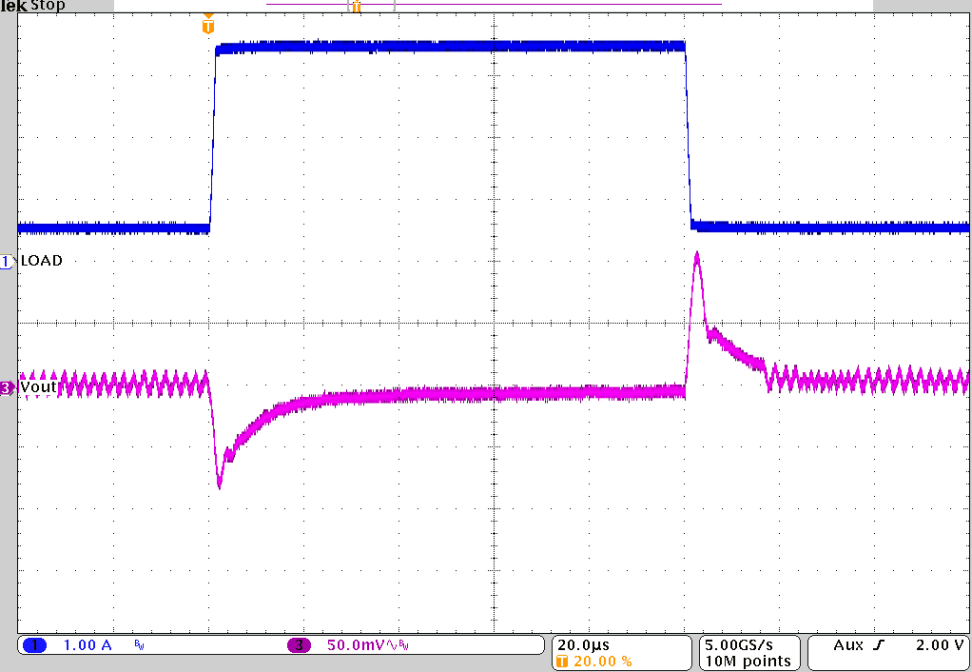Click the sample rate readout showing 5.00GS/s
972x672 pixels.
pos(740,644)
